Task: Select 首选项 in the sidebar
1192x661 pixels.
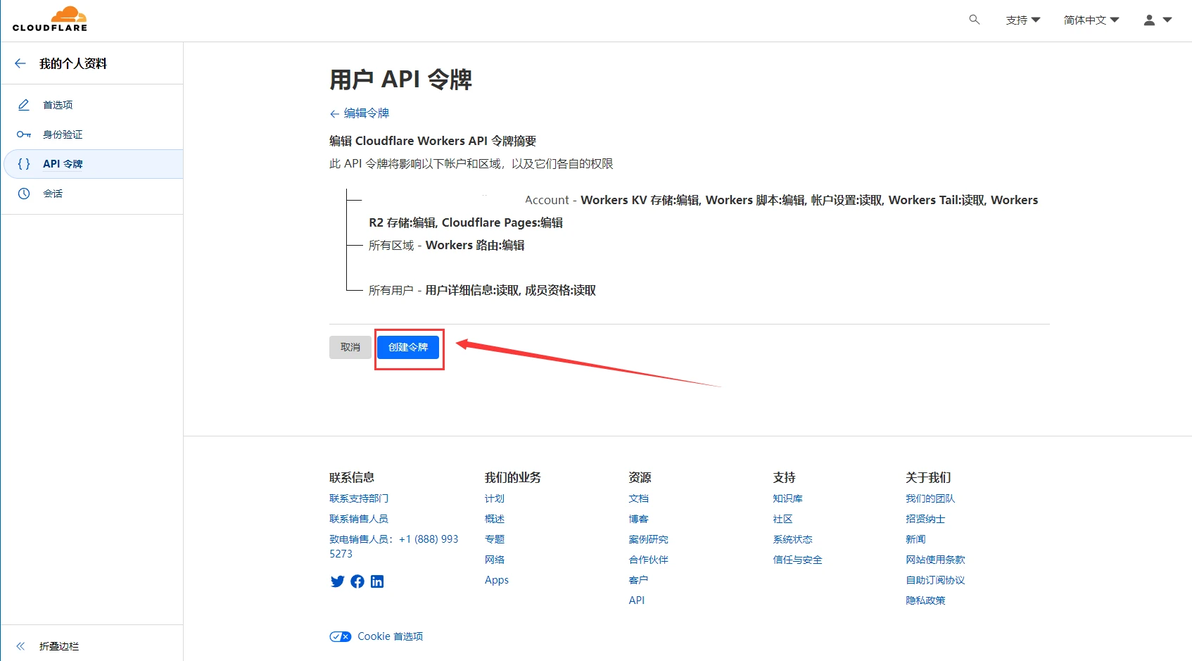Action: pos(58,105)
